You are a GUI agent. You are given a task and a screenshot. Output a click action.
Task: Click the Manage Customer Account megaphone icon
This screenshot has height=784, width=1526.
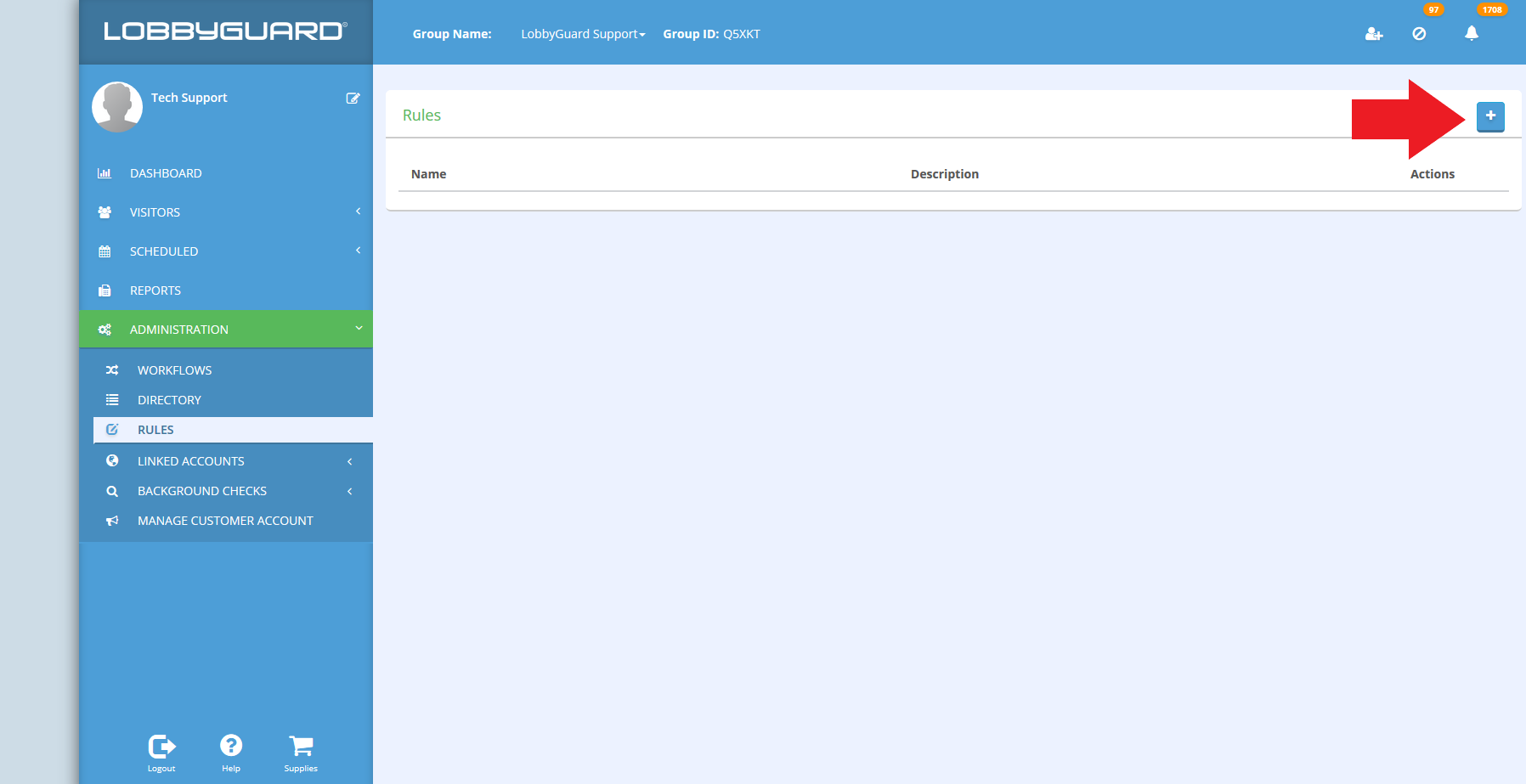coord(112,521)
